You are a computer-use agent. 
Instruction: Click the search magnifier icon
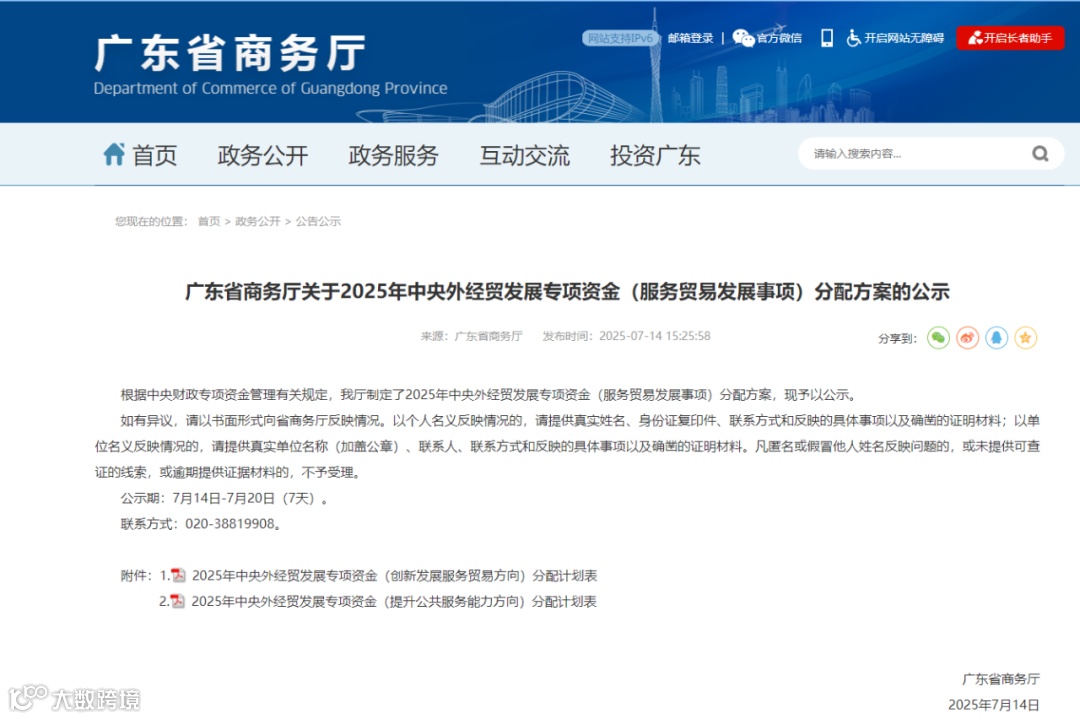point(1040,154)
